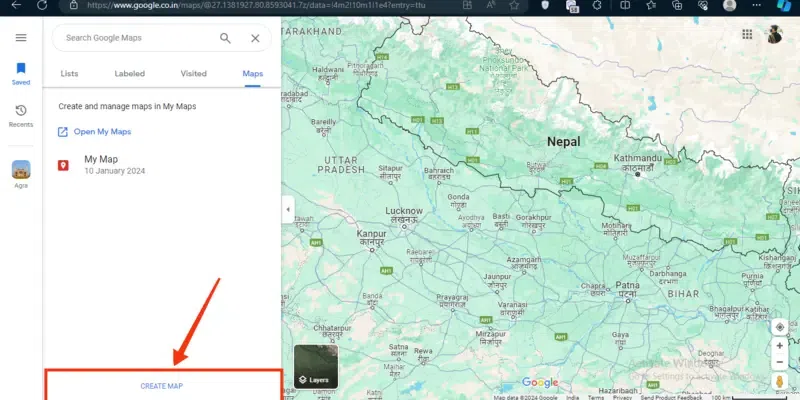Switch to the Lists tab
Viewport: 800px width, 400px height.
pos(69,73)
